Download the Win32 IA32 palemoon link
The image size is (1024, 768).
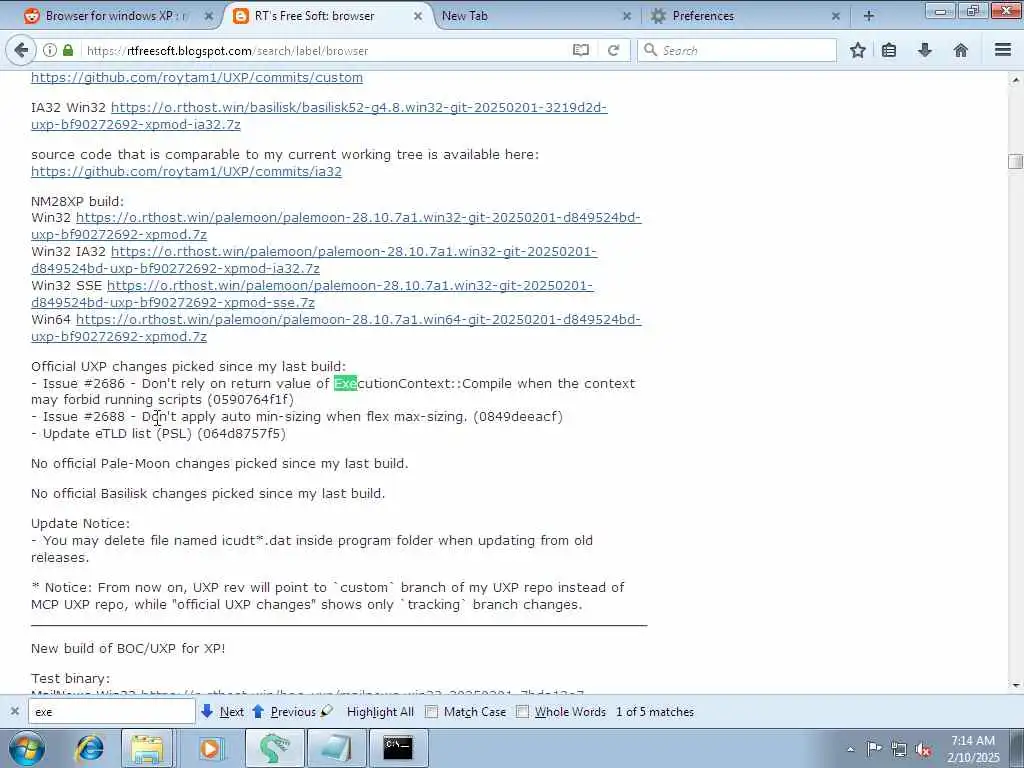[354, 251]
